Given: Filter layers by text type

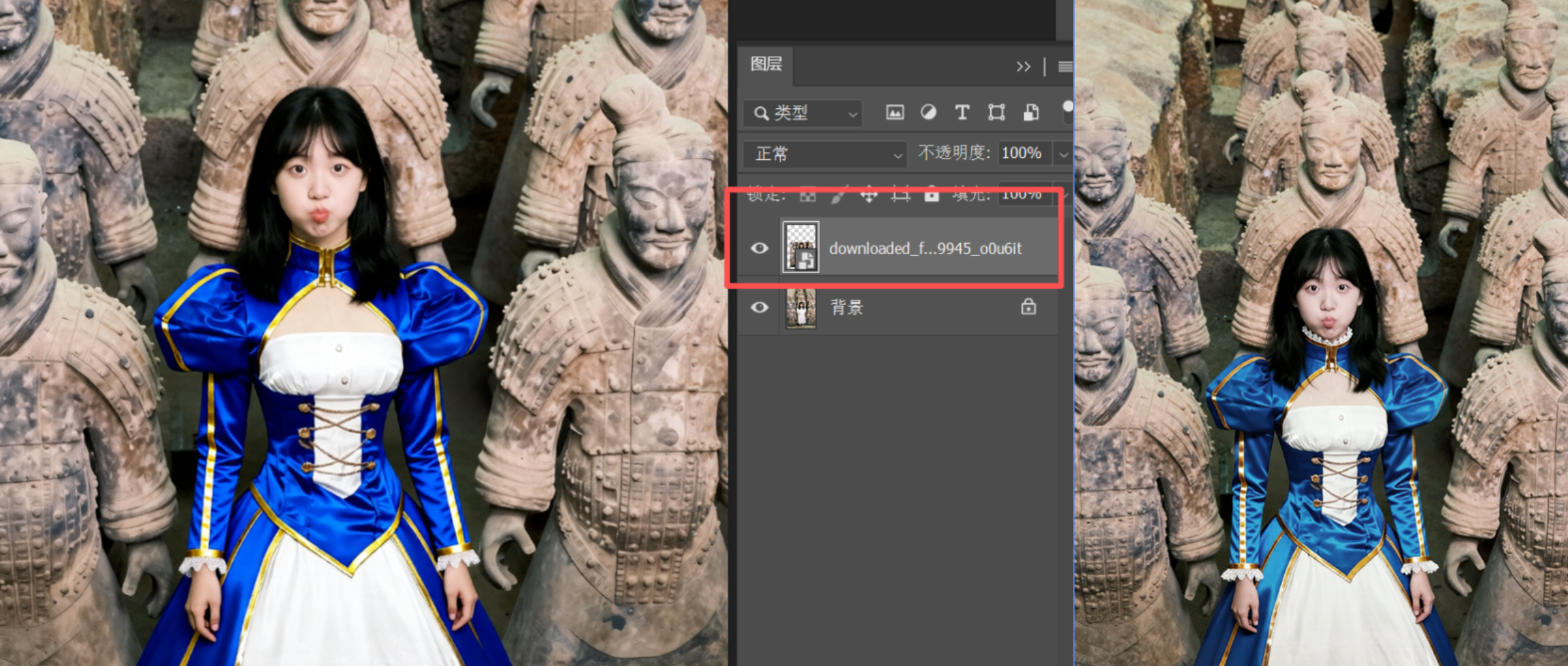Looking at the screenshot, I should (x=962, y=112).
